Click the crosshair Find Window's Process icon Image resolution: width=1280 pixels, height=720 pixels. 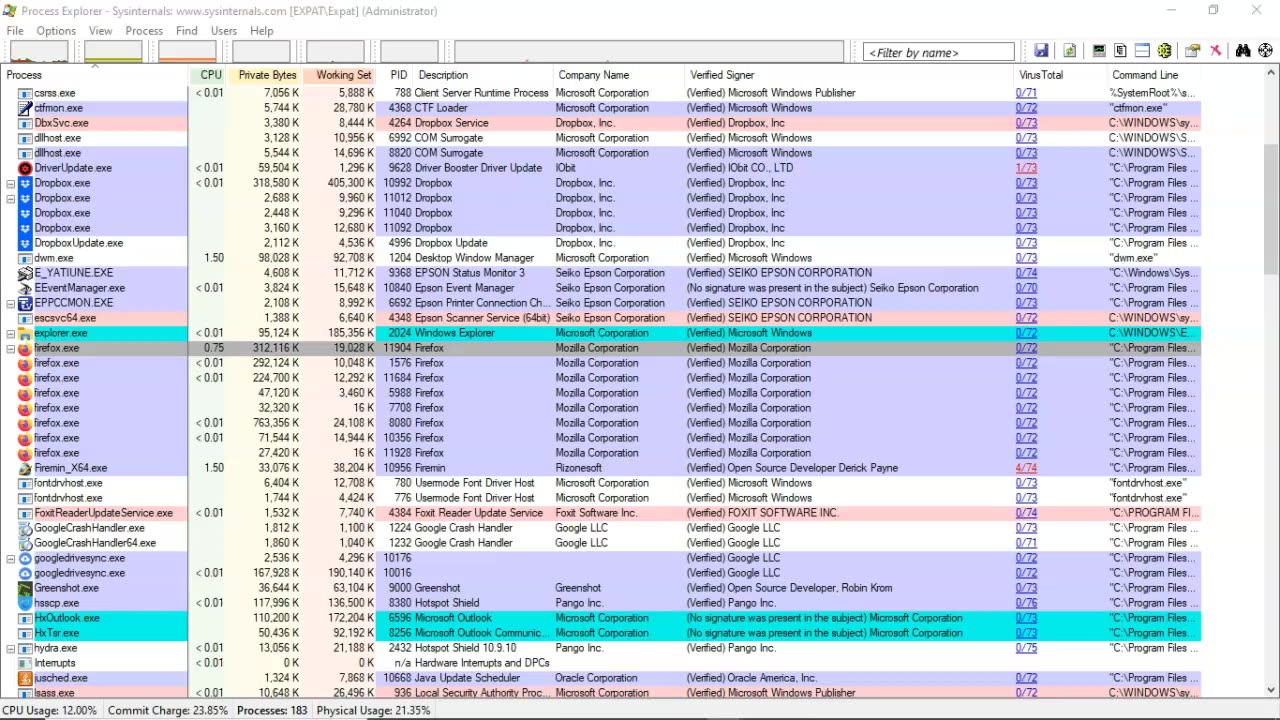pos(1265,51)
